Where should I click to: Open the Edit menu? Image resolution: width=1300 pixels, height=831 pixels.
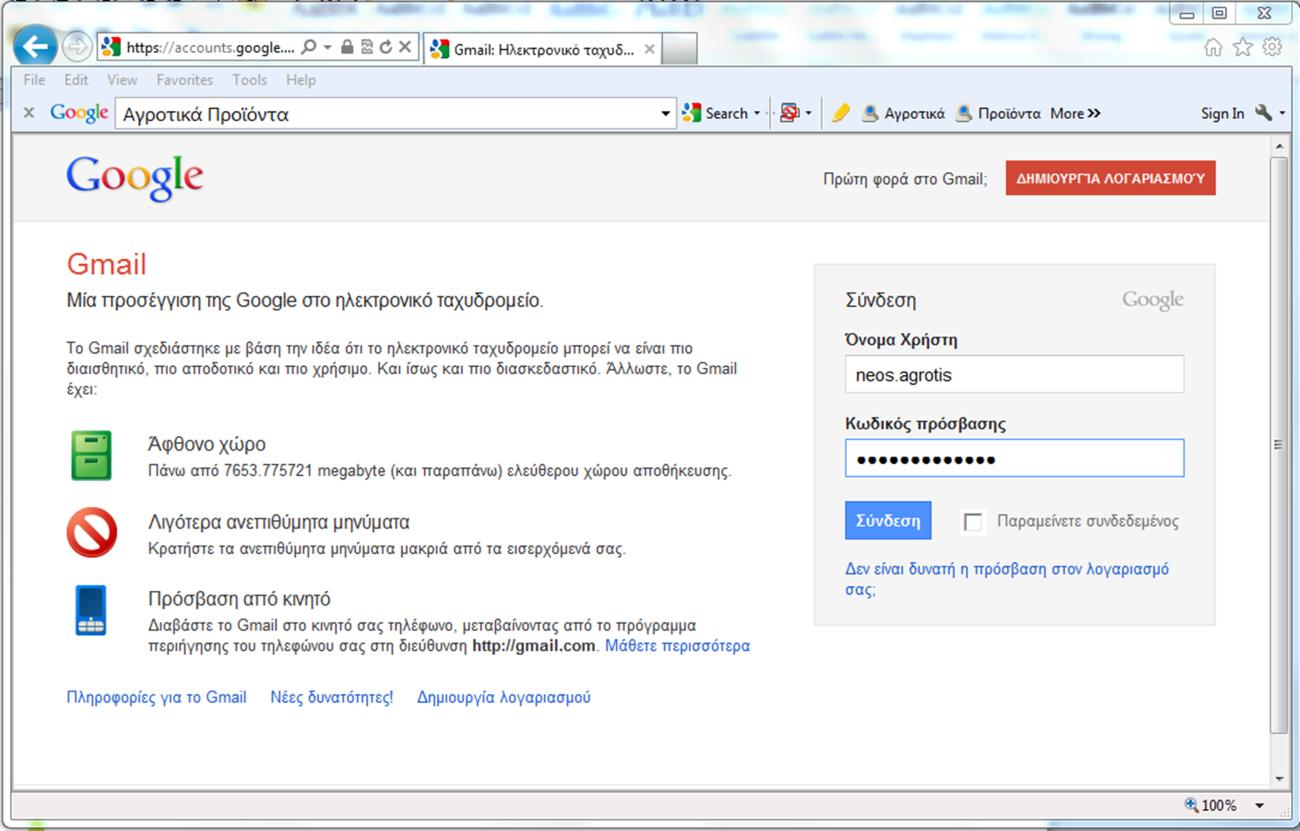pos(76,80)
